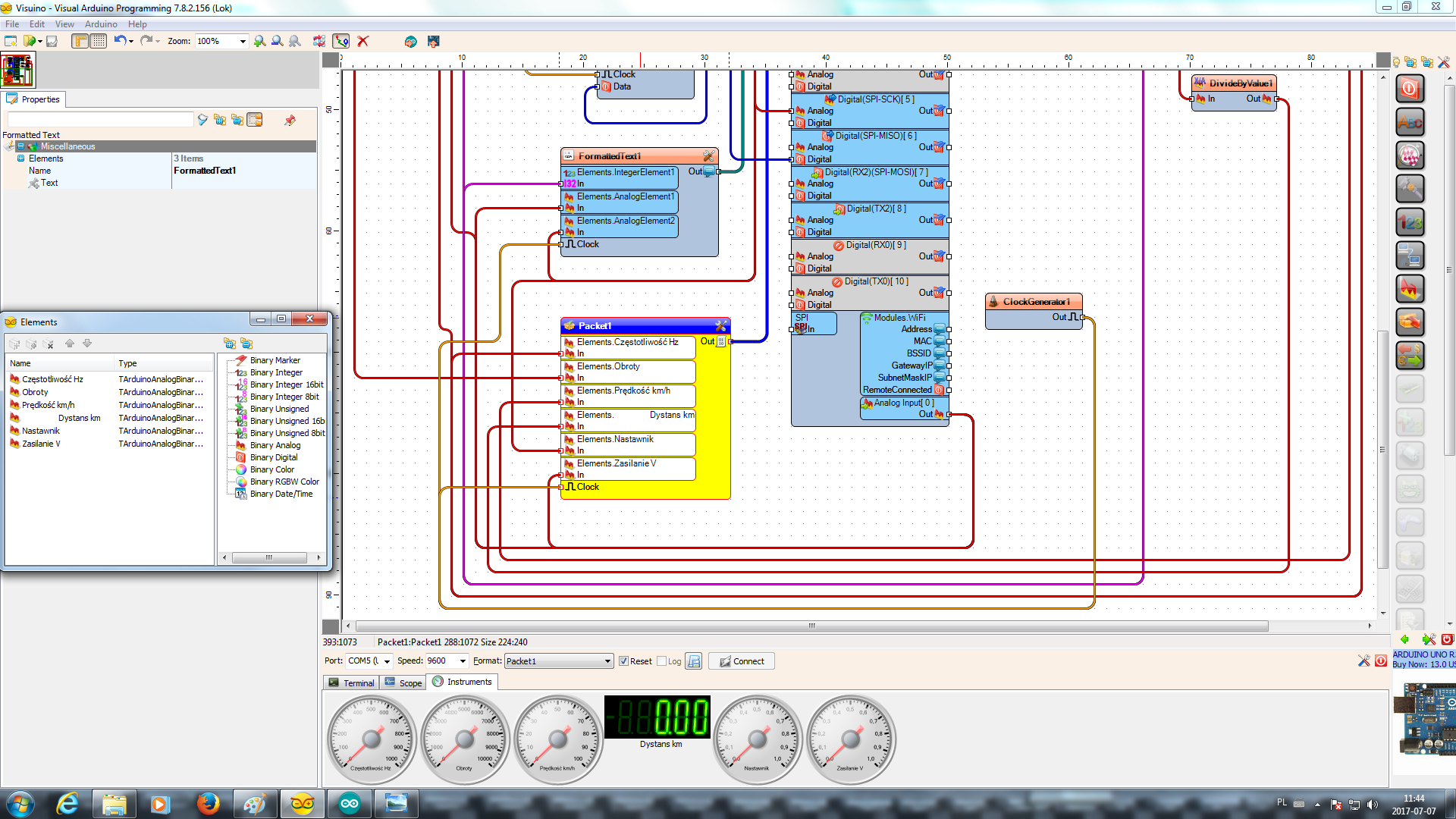Toggle the rulers display button
The width and height of the screenshot is (1456, 819).
tap(80, 41)
